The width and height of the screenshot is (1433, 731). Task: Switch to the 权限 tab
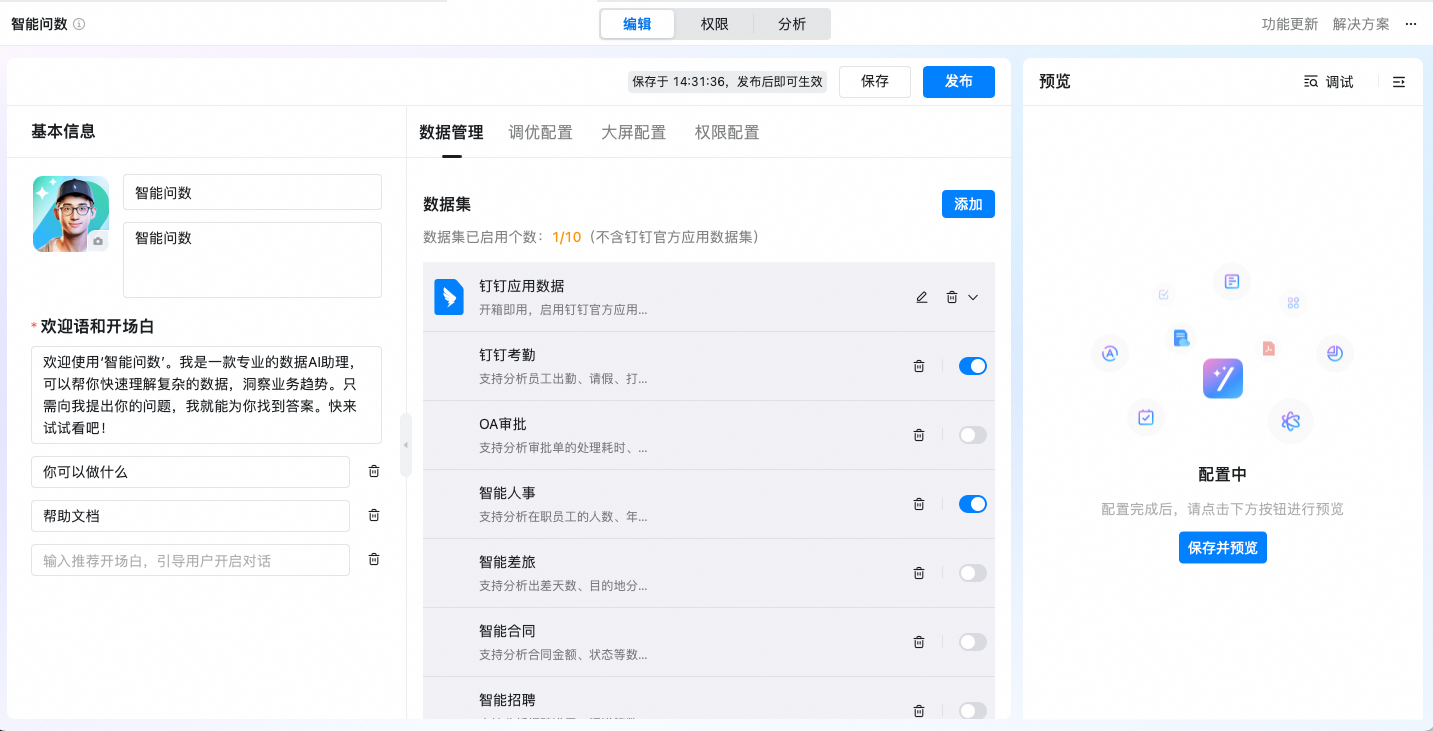tap(714, 24)
